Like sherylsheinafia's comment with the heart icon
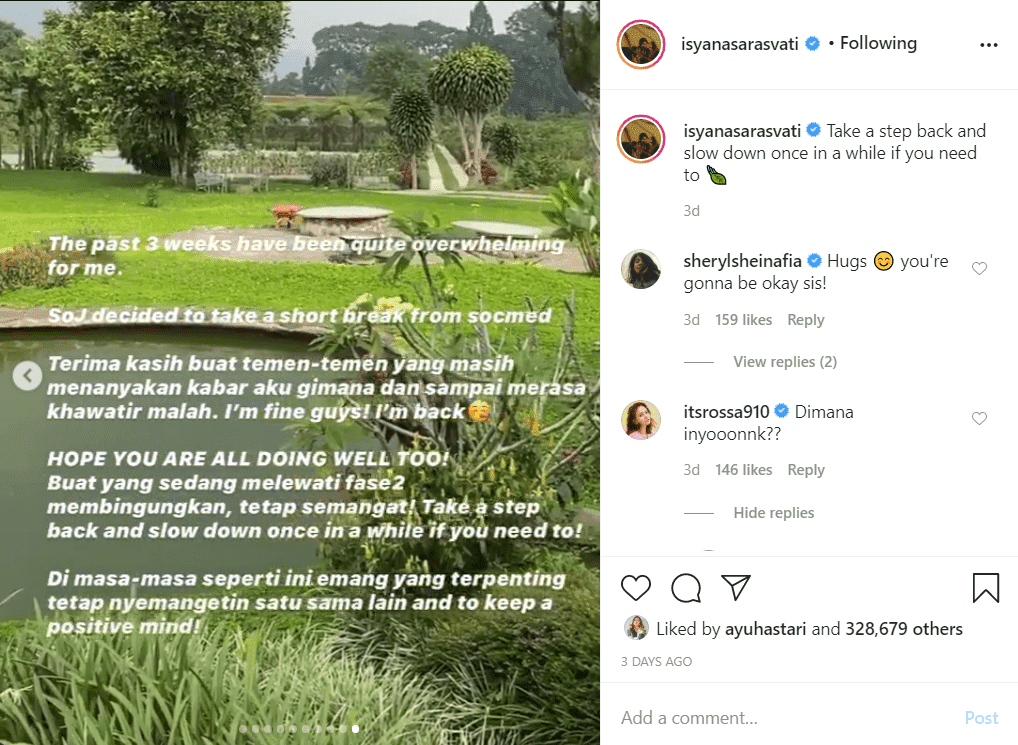The width and height of the screenshot is (1018, 745). [979, 267]
